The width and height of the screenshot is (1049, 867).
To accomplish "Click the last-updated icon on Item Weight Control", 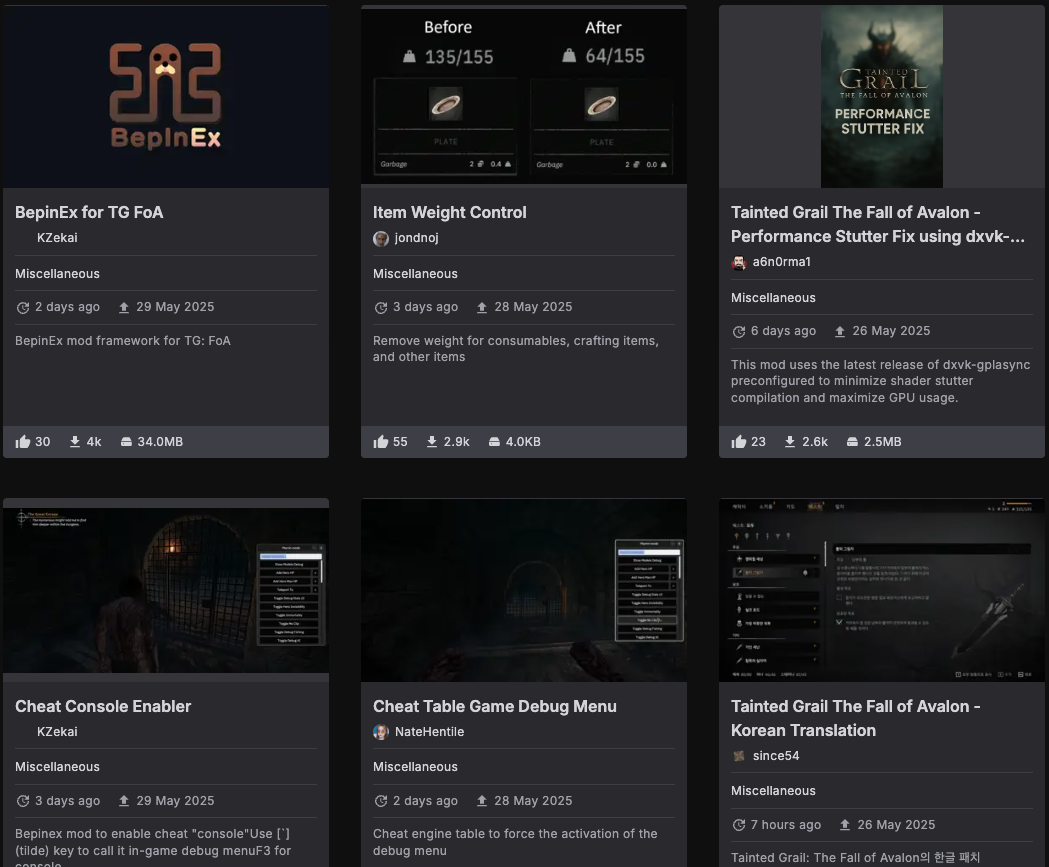I will (381, 308).
